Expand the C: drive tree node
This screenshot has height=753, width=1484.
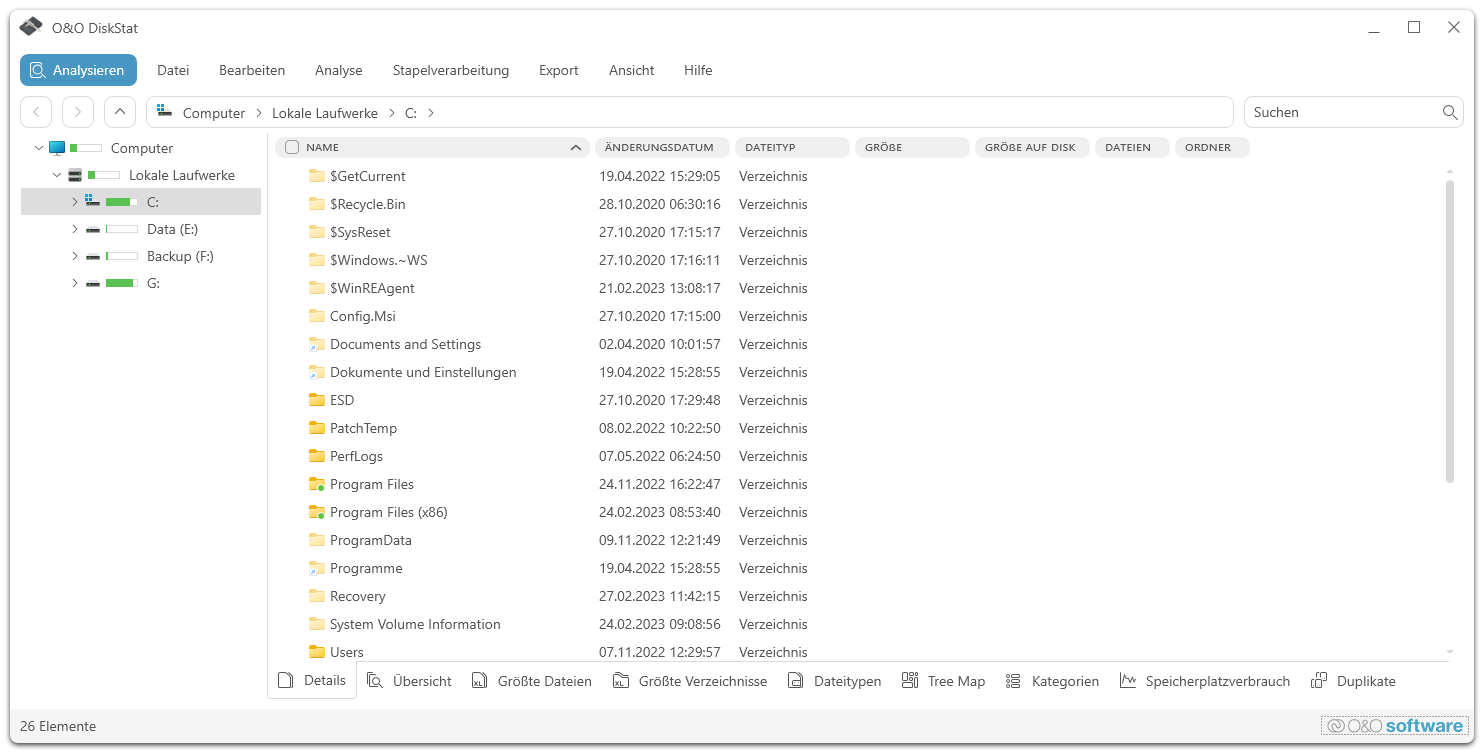tap(75, 202)
